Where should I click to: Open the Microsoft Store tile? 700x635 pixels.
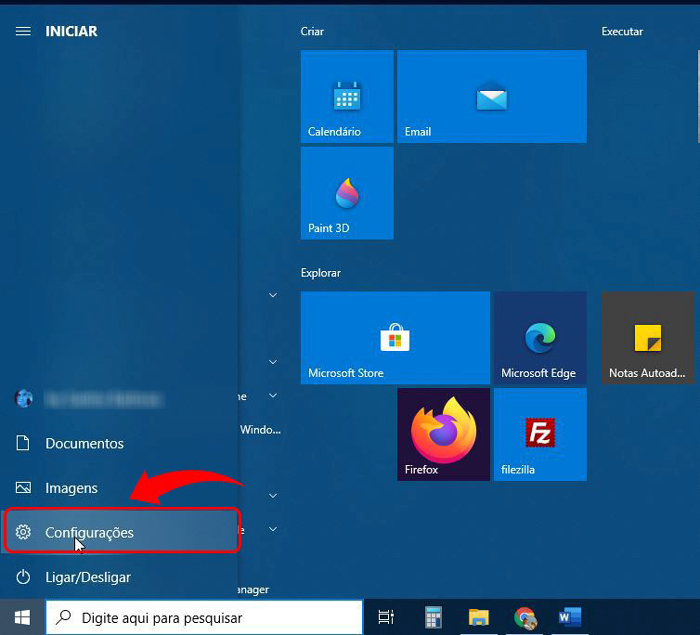(x=395, y=338)
